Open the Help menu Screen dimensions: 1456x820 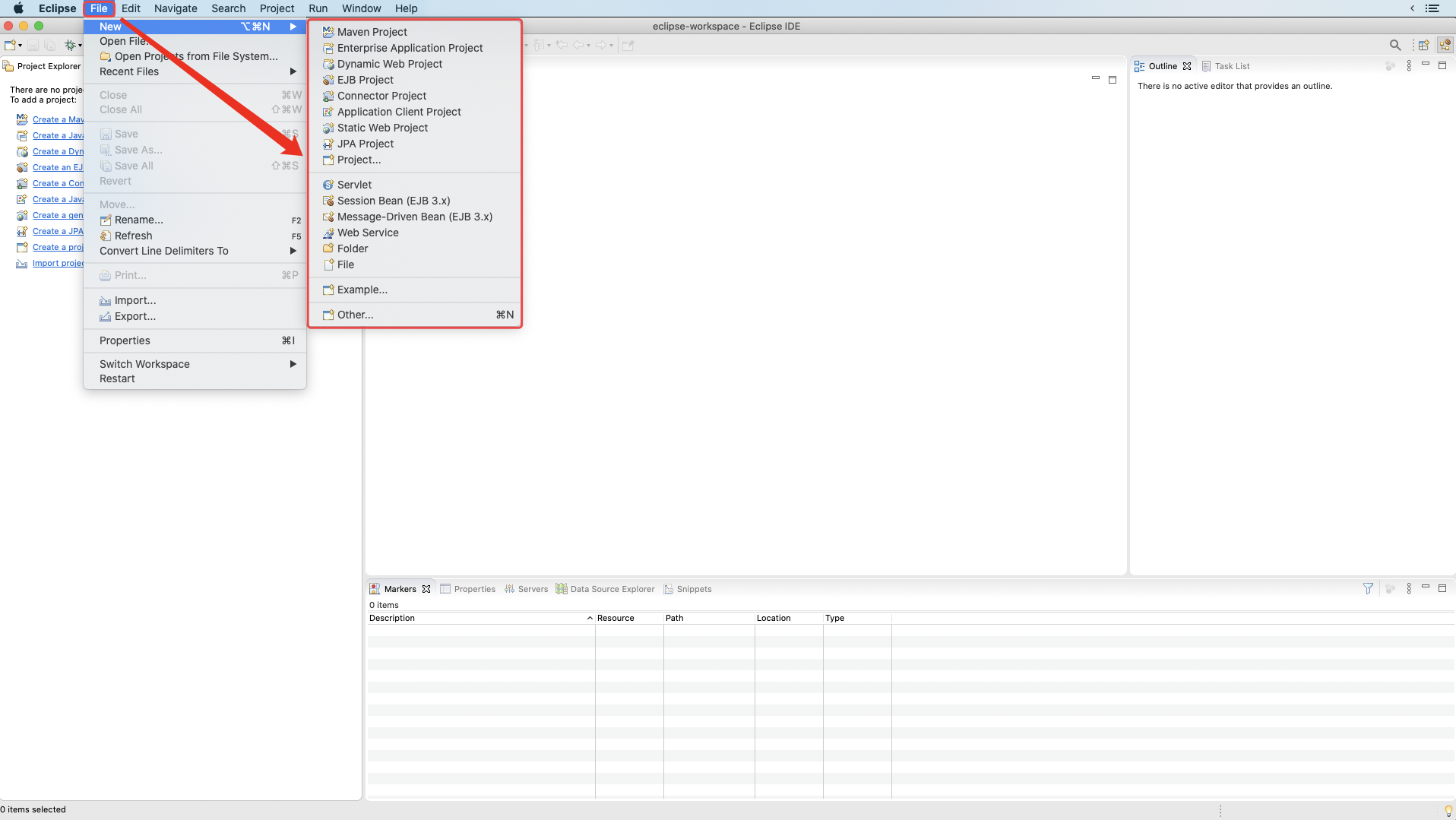[406, 8]
